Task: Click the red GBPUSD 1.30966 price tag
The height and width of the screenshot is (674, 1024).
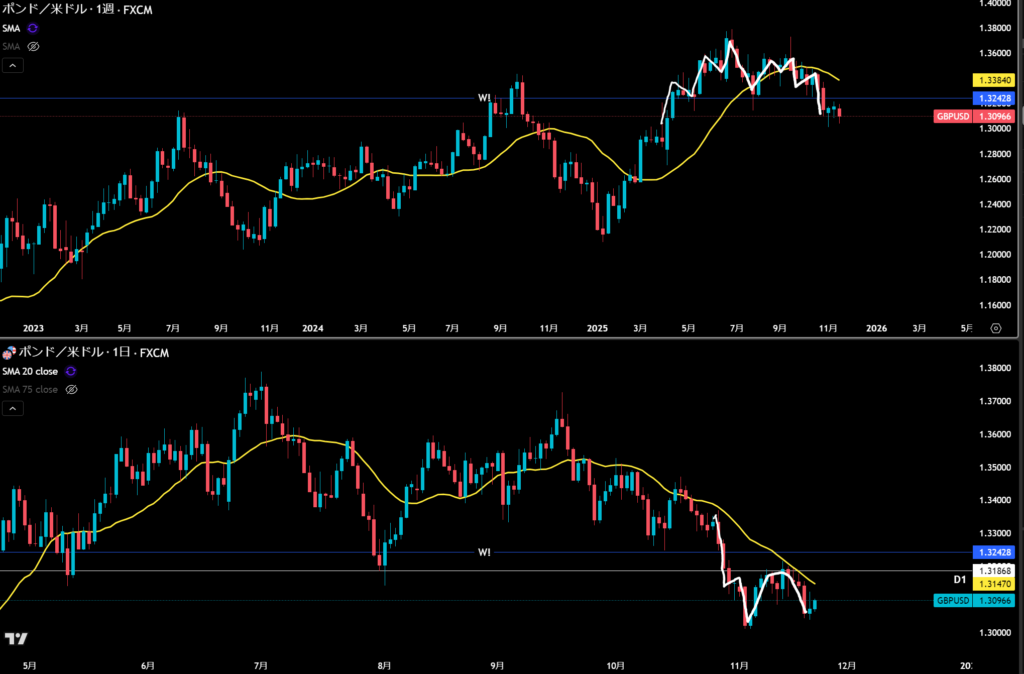Action: coord(968,116)
